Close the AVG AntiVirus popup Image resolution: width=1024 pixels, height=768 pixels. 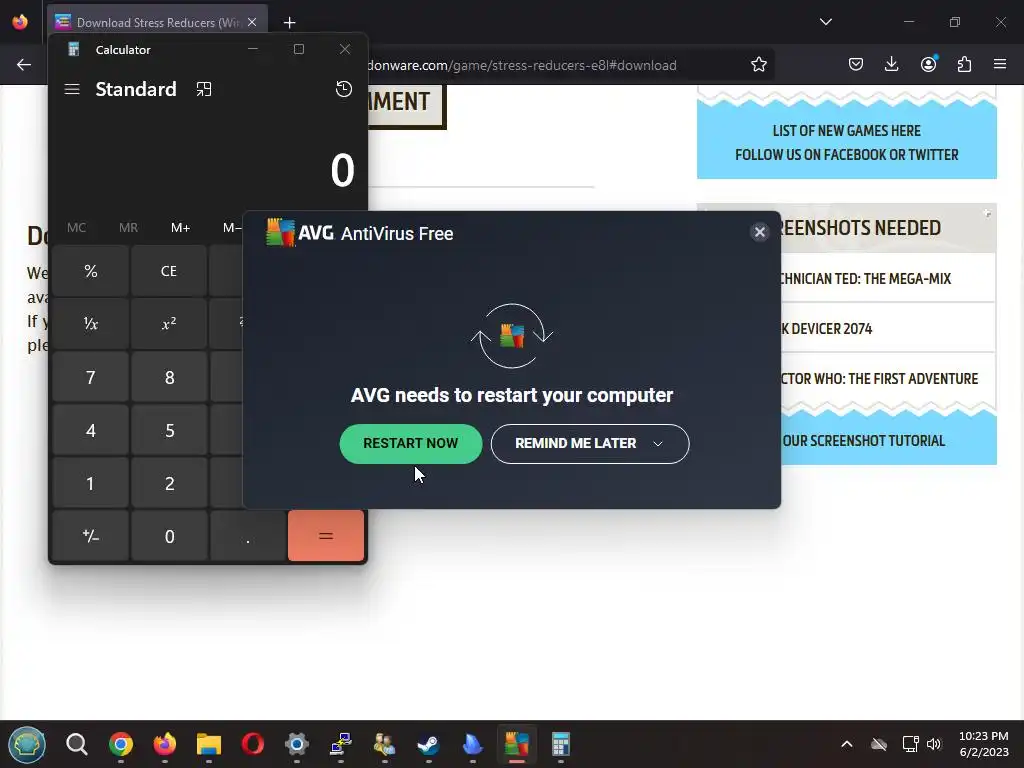pos(760,232)
